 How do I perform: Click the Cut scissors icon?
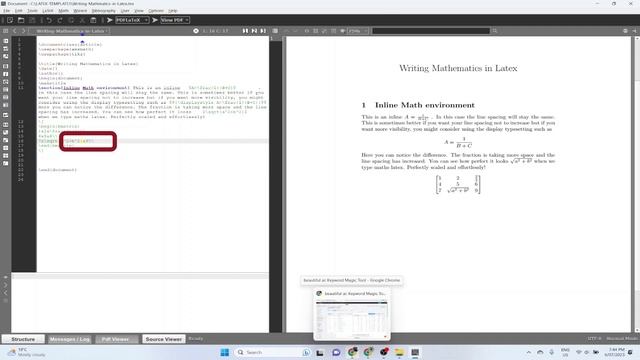82,20
